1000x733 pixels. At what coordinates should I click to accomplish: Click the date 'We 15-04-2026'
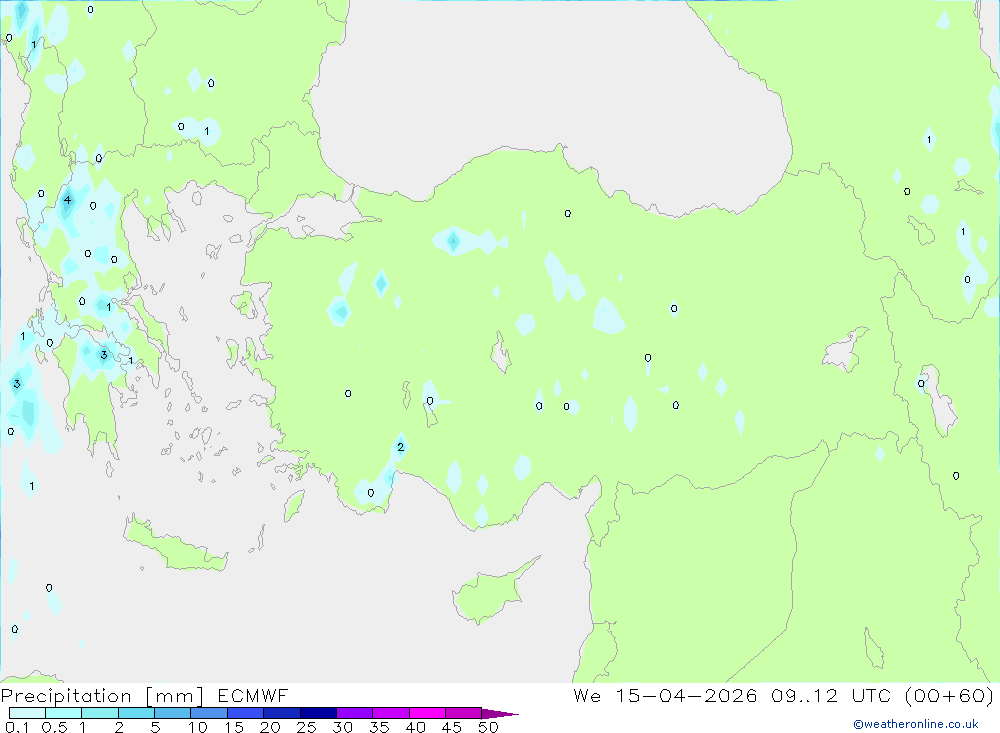[x=665, y=695]
